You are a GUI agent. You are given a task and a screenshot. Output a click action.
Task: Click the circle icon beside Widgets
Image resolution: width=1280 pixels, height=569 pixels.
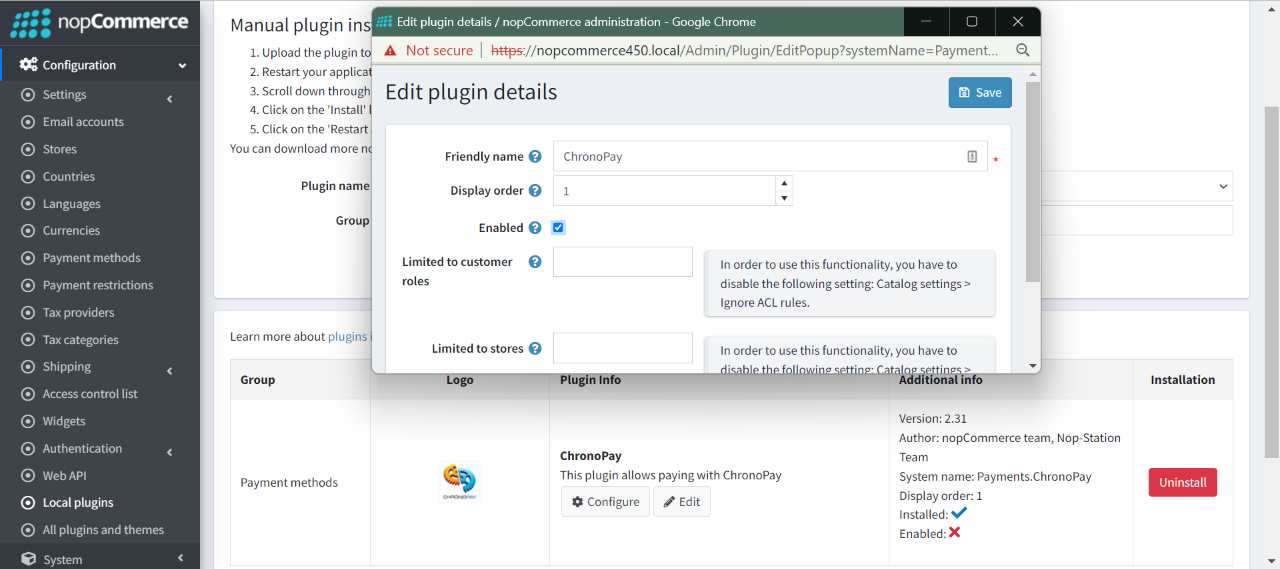28,422
